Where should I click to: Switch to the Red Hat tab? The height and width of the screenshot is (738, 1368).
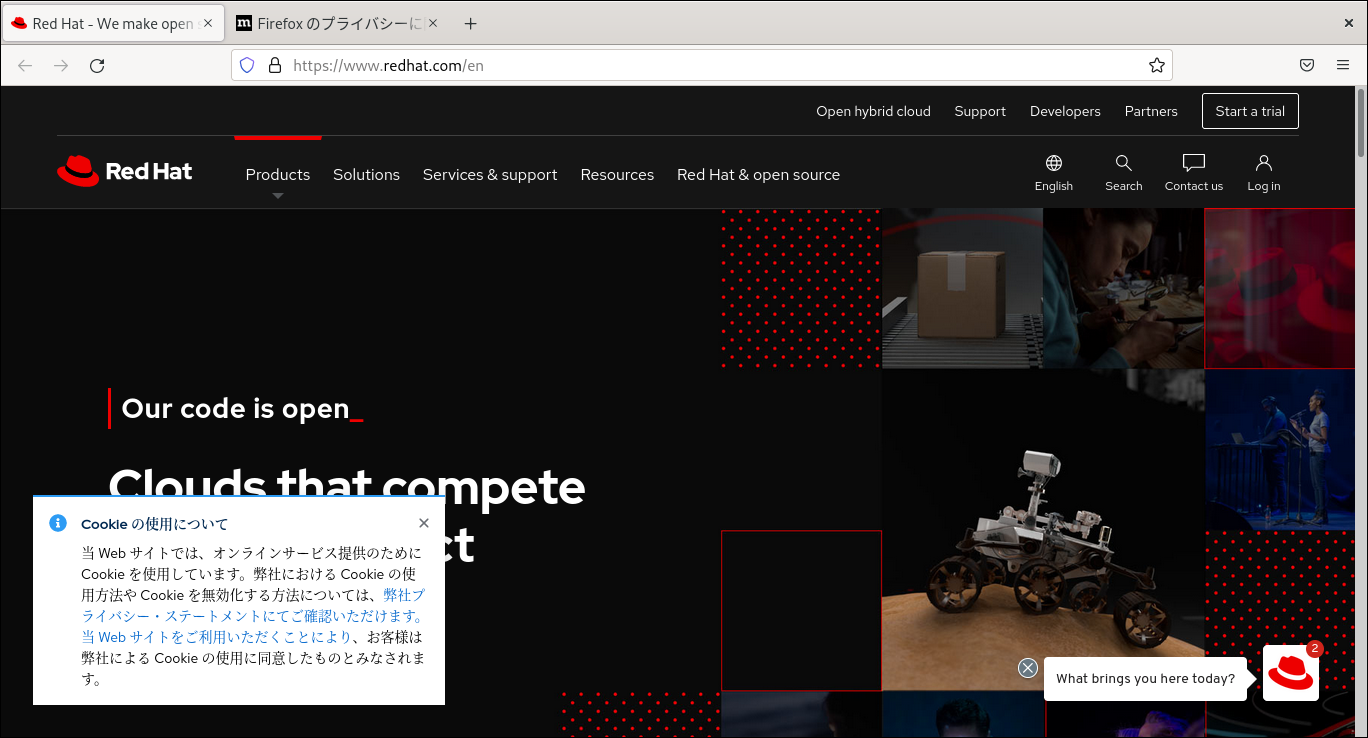tap(113, 24)
